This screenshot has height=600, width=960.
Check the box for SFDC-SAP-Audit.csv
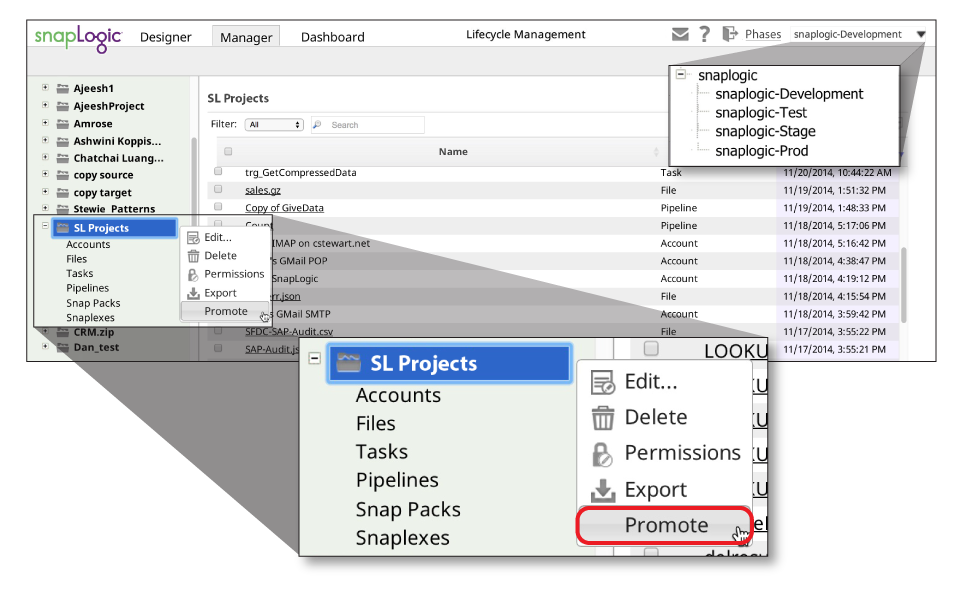218,331
